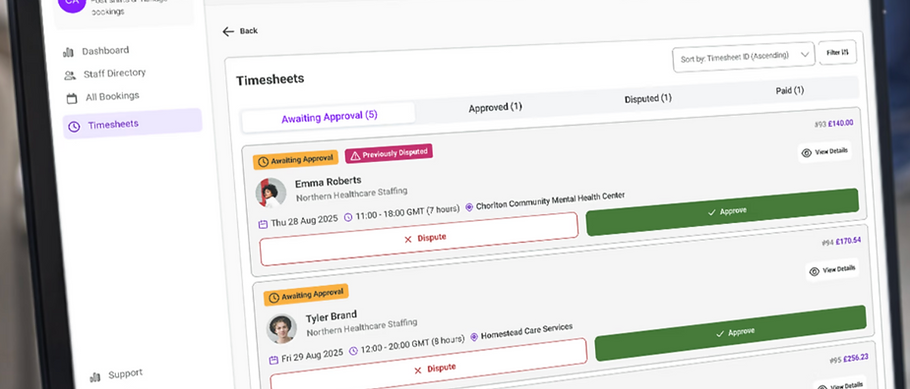Image resolution: width=910 pixels, height=389 pixels.
Task: Click Emma Roberts' Awaiting Approval badge
Action: pyautogui.click(x=295, y=160)
